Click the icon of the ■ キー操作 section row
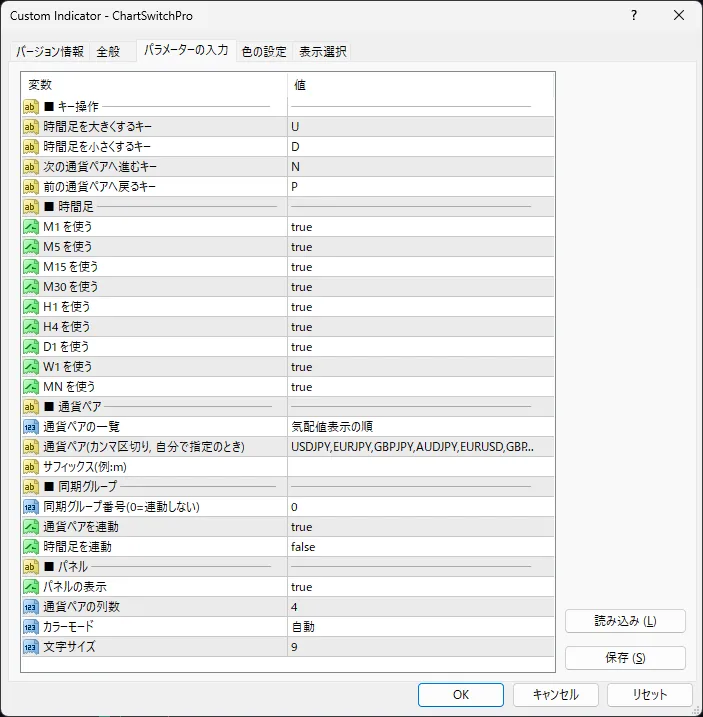This screenshot has width=703, height=717. click(x=31, y=107)
